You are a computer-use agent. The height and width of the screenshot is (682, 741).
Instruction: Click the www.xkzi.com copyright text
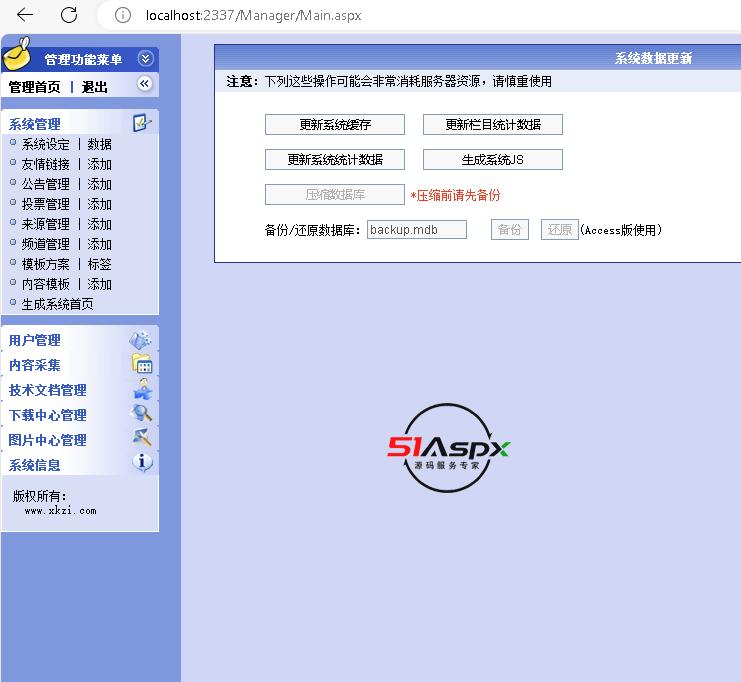[60, 511]
